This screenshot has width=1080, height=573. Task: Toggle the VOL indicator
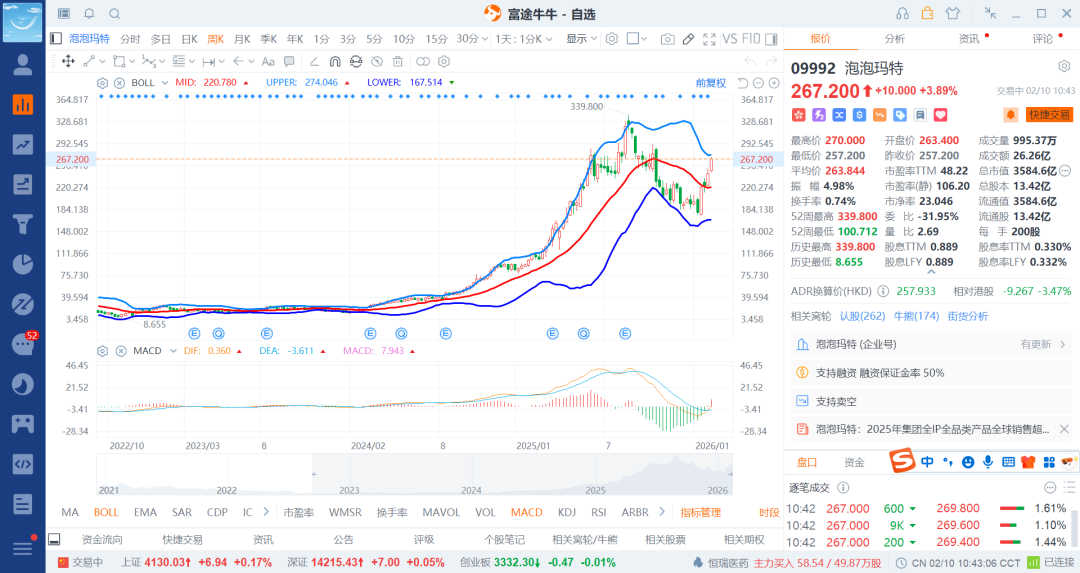(485, 512)
